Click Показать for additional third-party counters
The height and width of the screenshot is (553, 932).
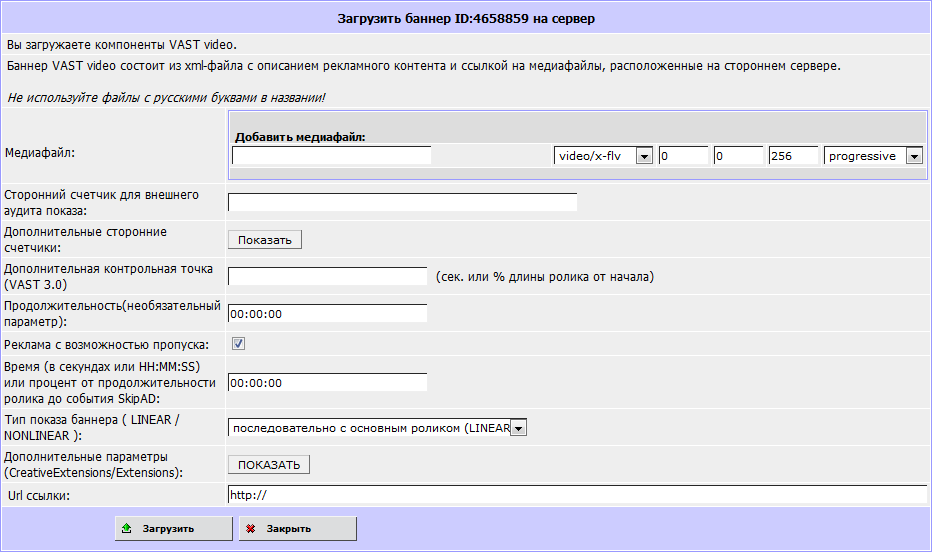(x=265, y=240)
